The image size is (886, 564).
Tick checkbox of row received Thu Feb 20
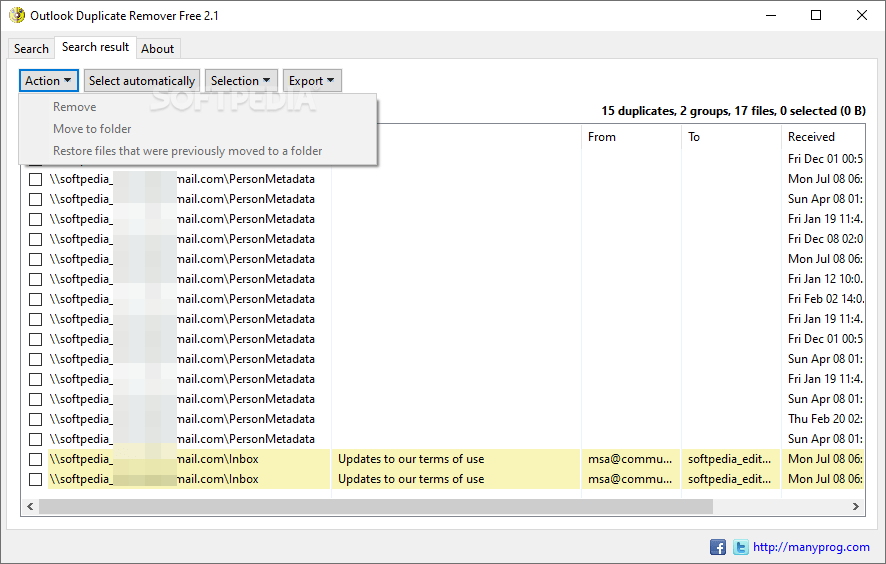pyautogui.click(x=36, y=419)
